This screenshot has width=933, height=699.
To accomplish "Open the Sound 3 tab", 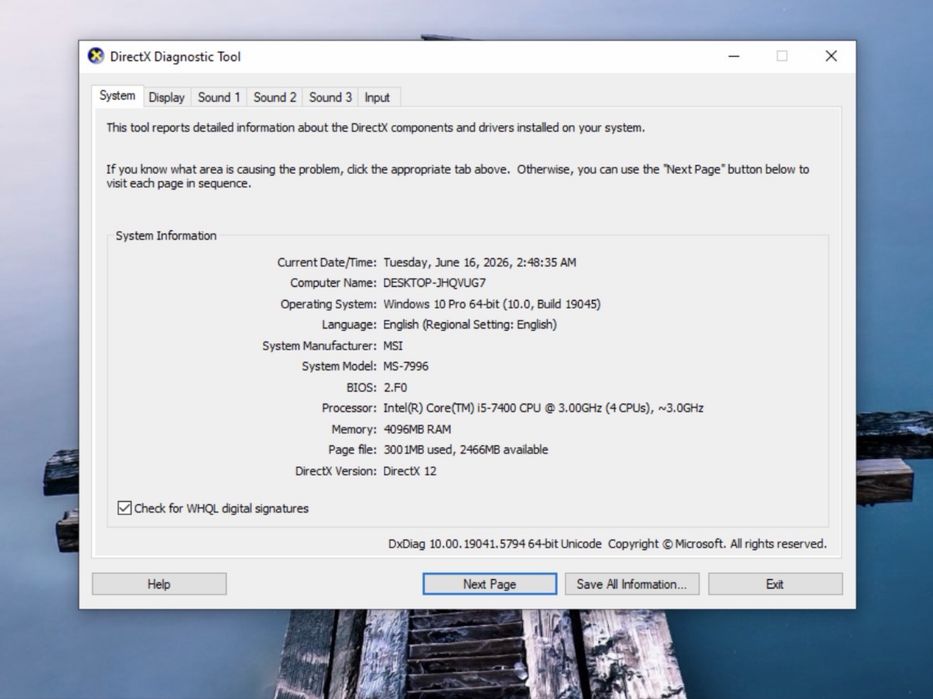I will 330,98.
